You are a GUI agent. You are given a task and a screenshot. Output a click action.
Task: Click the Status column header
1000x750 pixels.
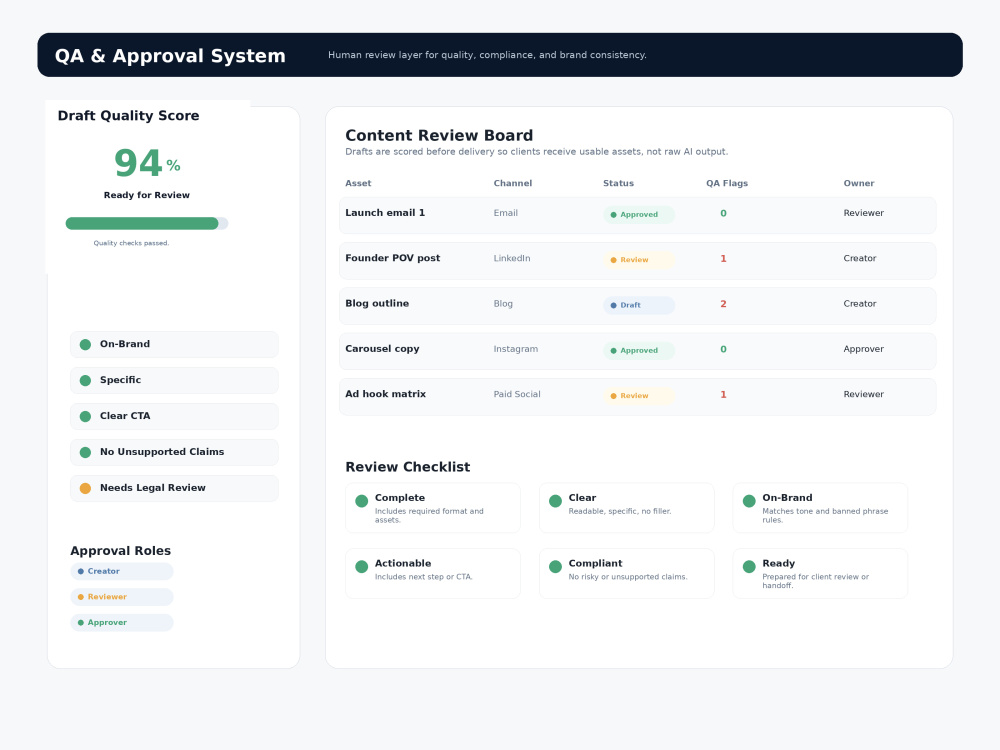coord(619,183)
